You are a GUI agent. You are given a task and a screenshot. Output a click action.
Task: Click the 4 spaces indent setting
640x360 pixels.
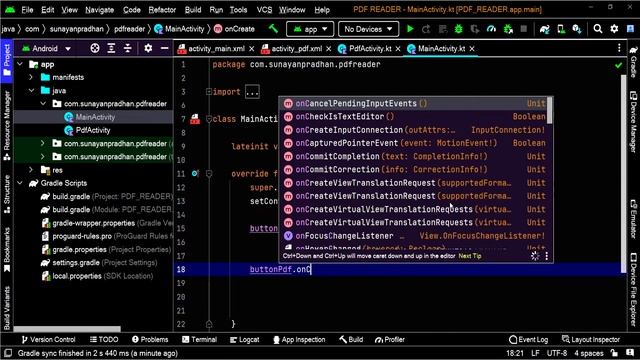coord(588,353)
